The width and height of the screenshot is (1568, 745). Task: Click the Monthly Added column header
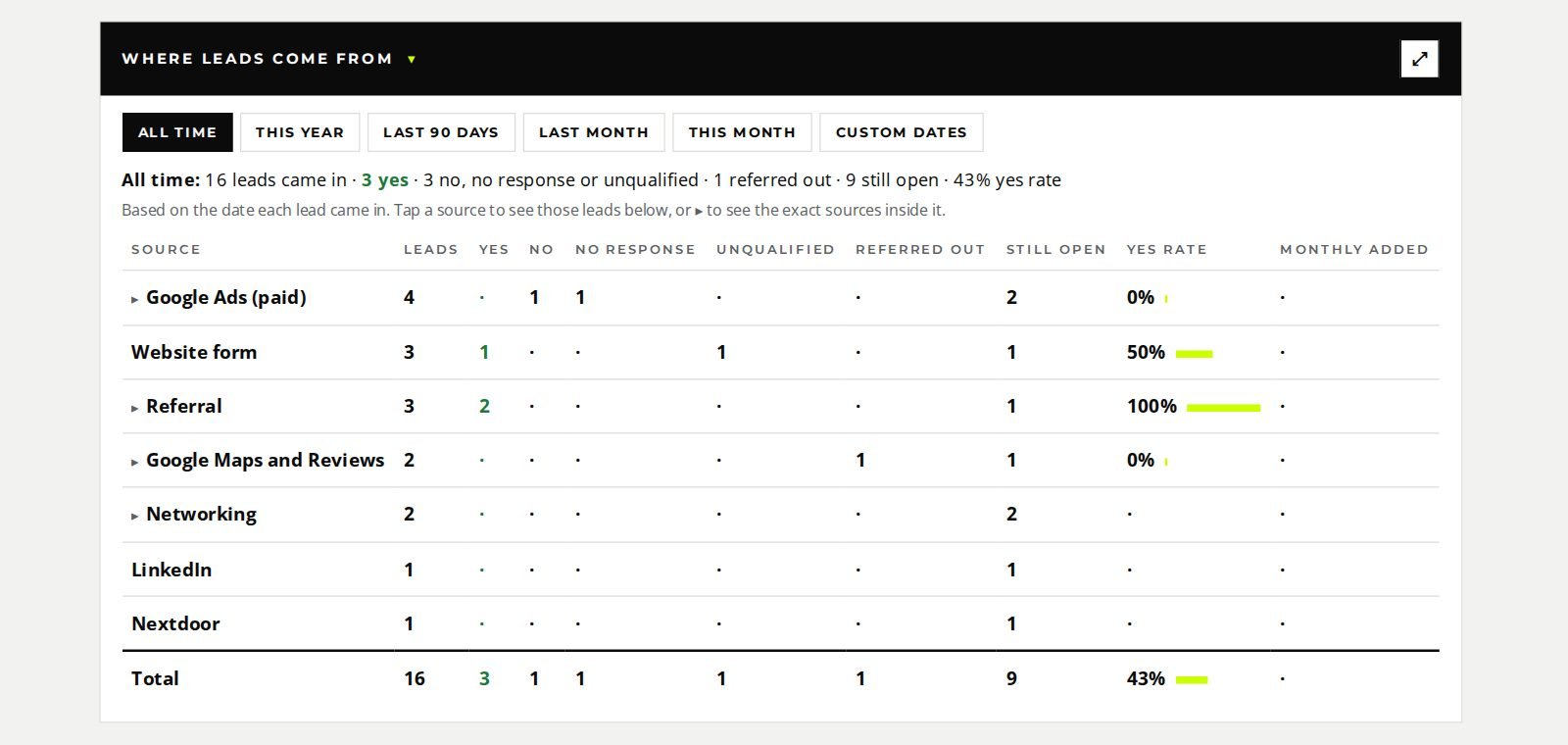[1354, 249]
